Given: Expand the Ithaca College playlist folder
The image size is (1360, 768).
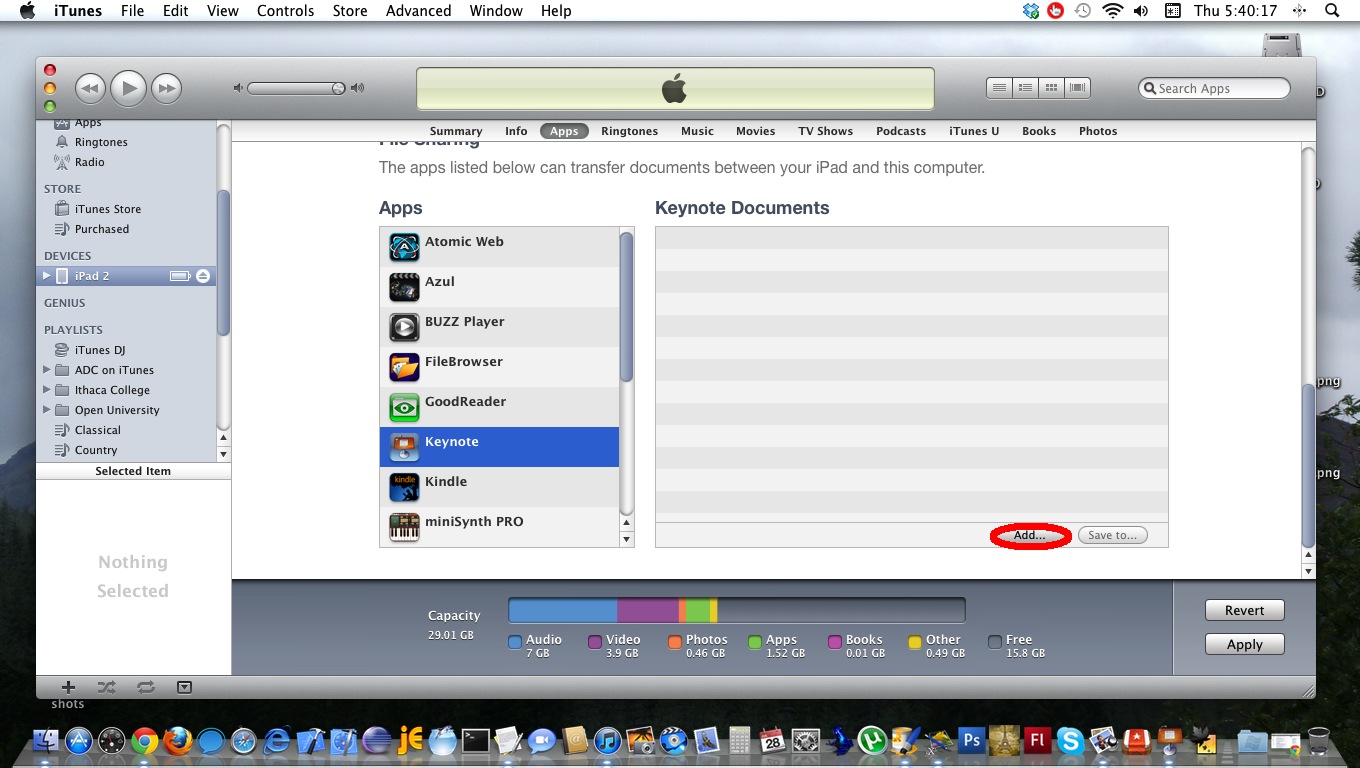Looking at the screenshot, I should tap(47, 390).
